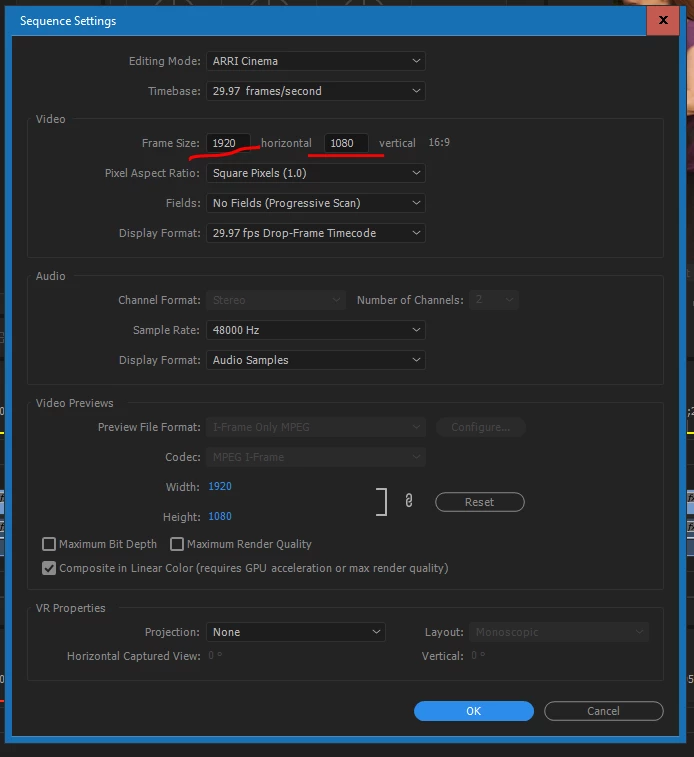
Task: Confirm settings with the OK button
Action: [x=474, y=711]
